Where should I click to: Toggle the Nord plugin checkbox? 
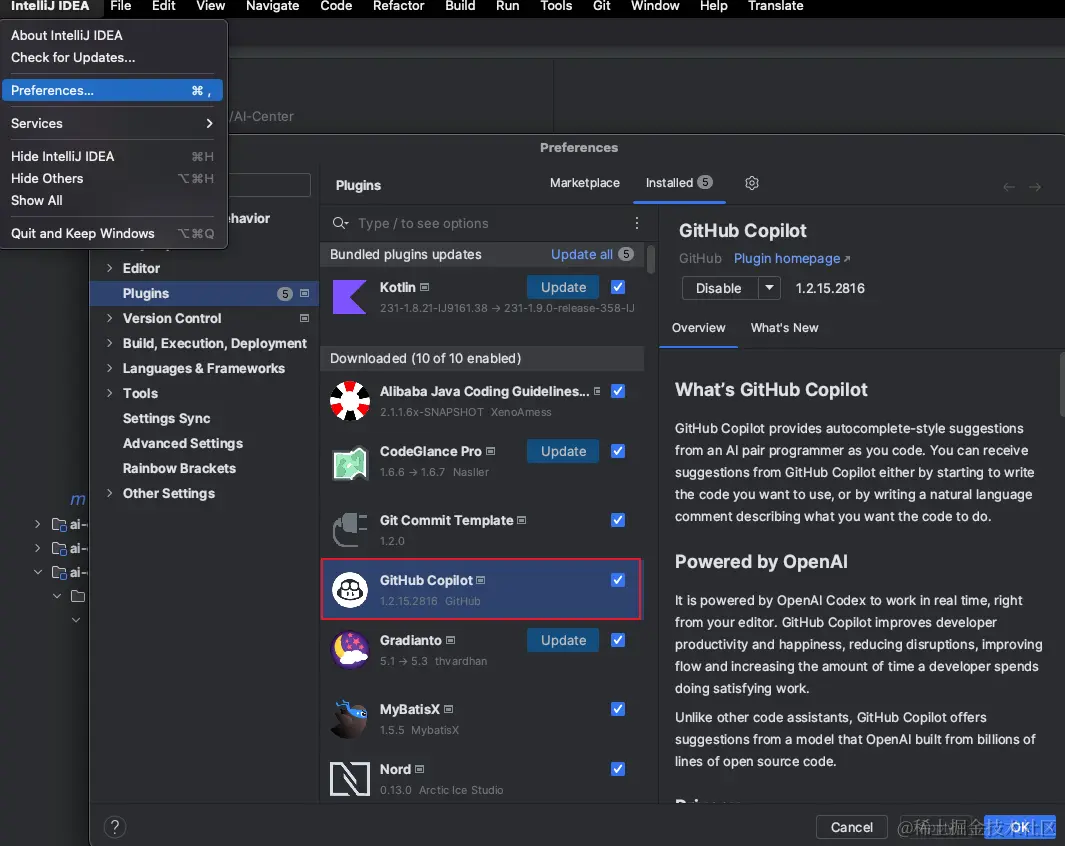(x=618, y=769)
